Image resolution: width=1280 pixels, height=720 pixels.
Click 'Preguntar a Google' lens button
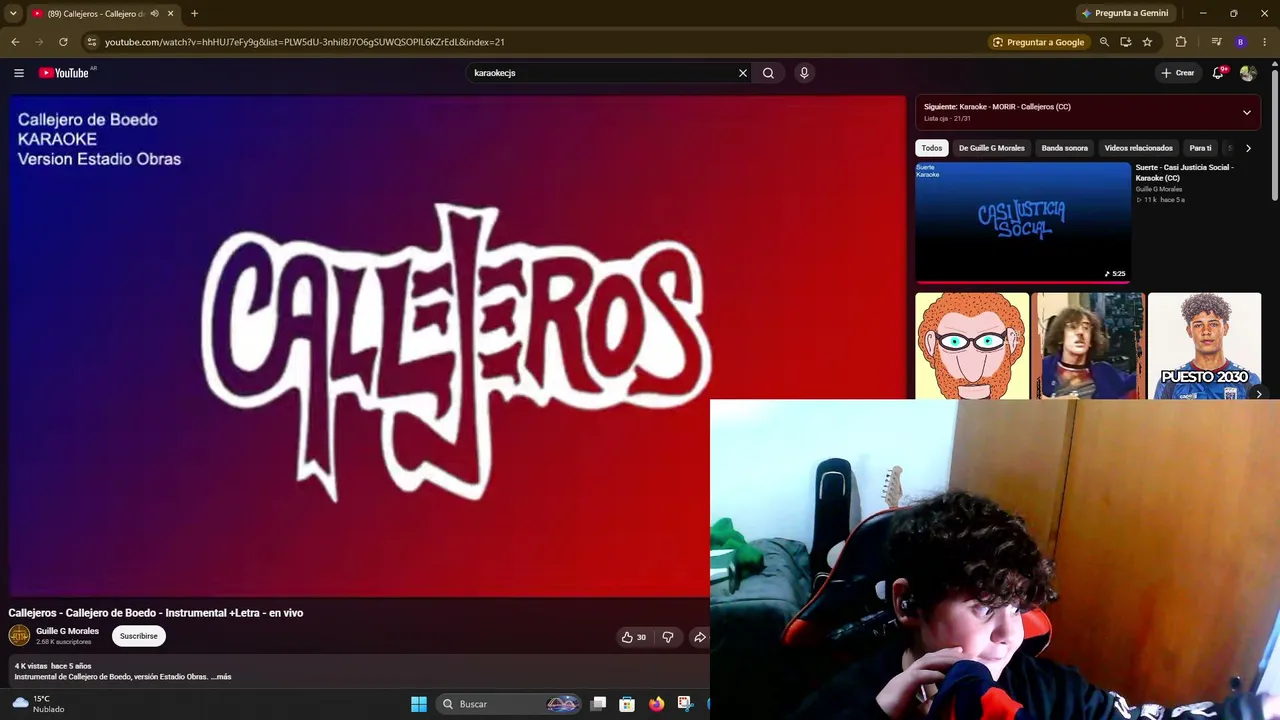(1038, 42)
